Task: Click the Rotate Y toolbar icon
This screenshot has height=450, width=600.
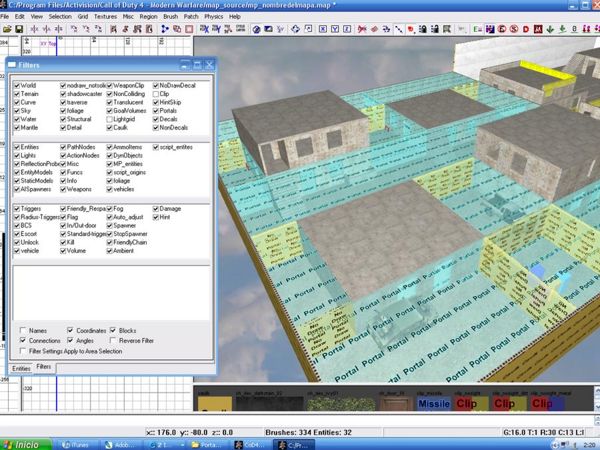Action: point(86,29)
